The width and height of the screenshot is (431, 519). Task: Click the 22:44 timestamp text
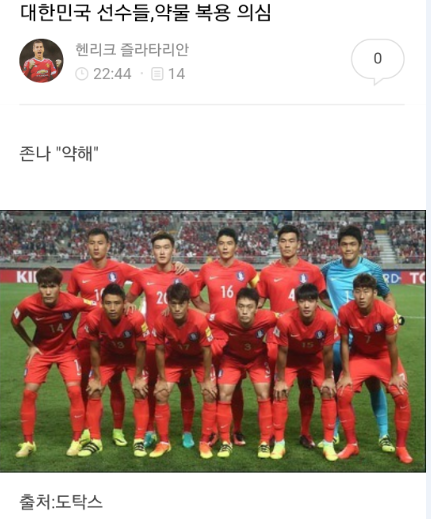tap(112, 74)
